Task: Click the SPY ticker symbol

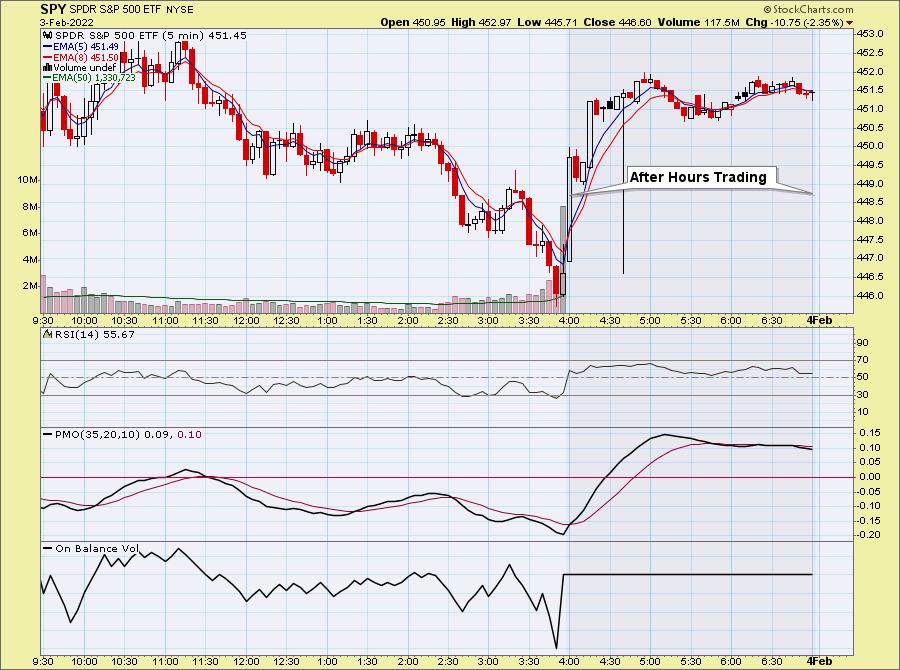Action: pos(53,9)
